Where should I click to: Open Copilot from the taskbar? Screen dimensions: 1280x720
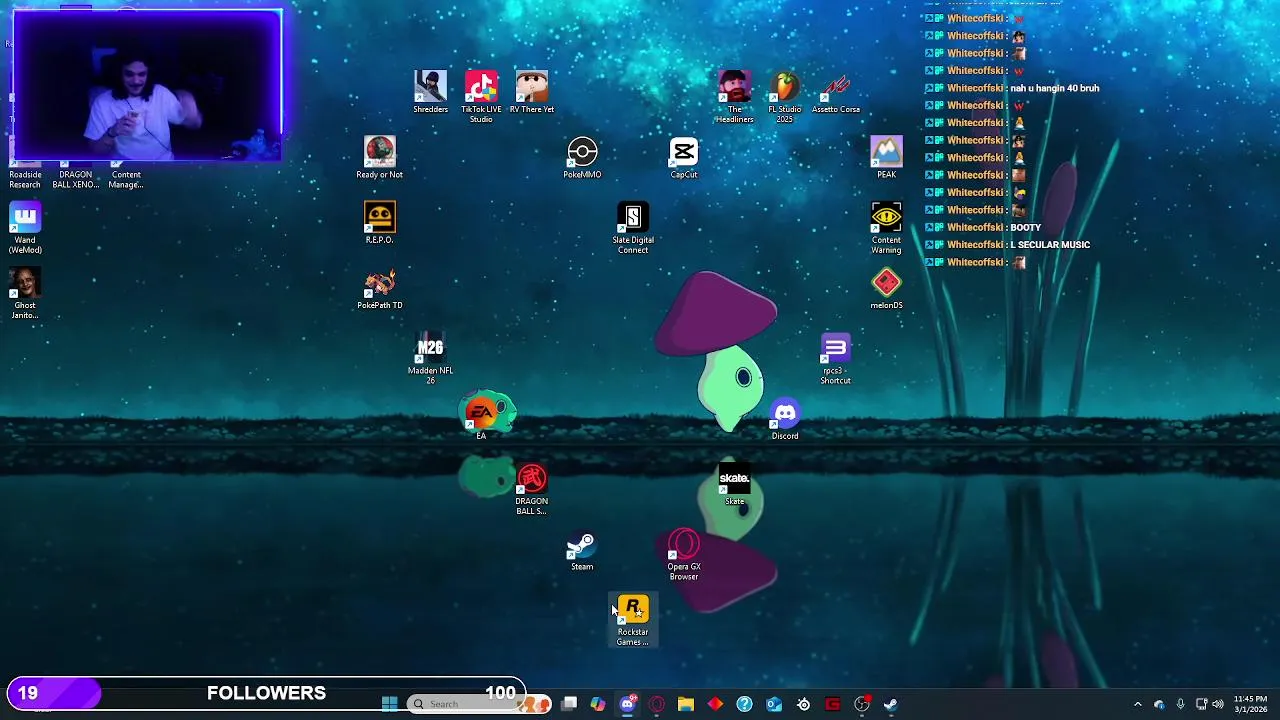point(598,704)
